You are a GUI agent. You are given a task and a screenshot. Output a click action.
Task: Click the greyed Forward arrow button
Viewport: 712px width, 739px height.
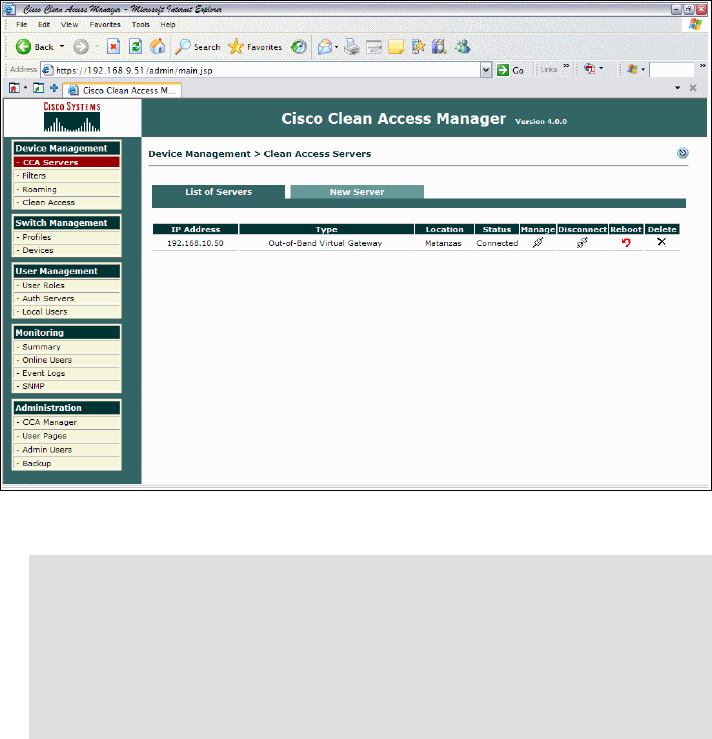pos(81,47)
